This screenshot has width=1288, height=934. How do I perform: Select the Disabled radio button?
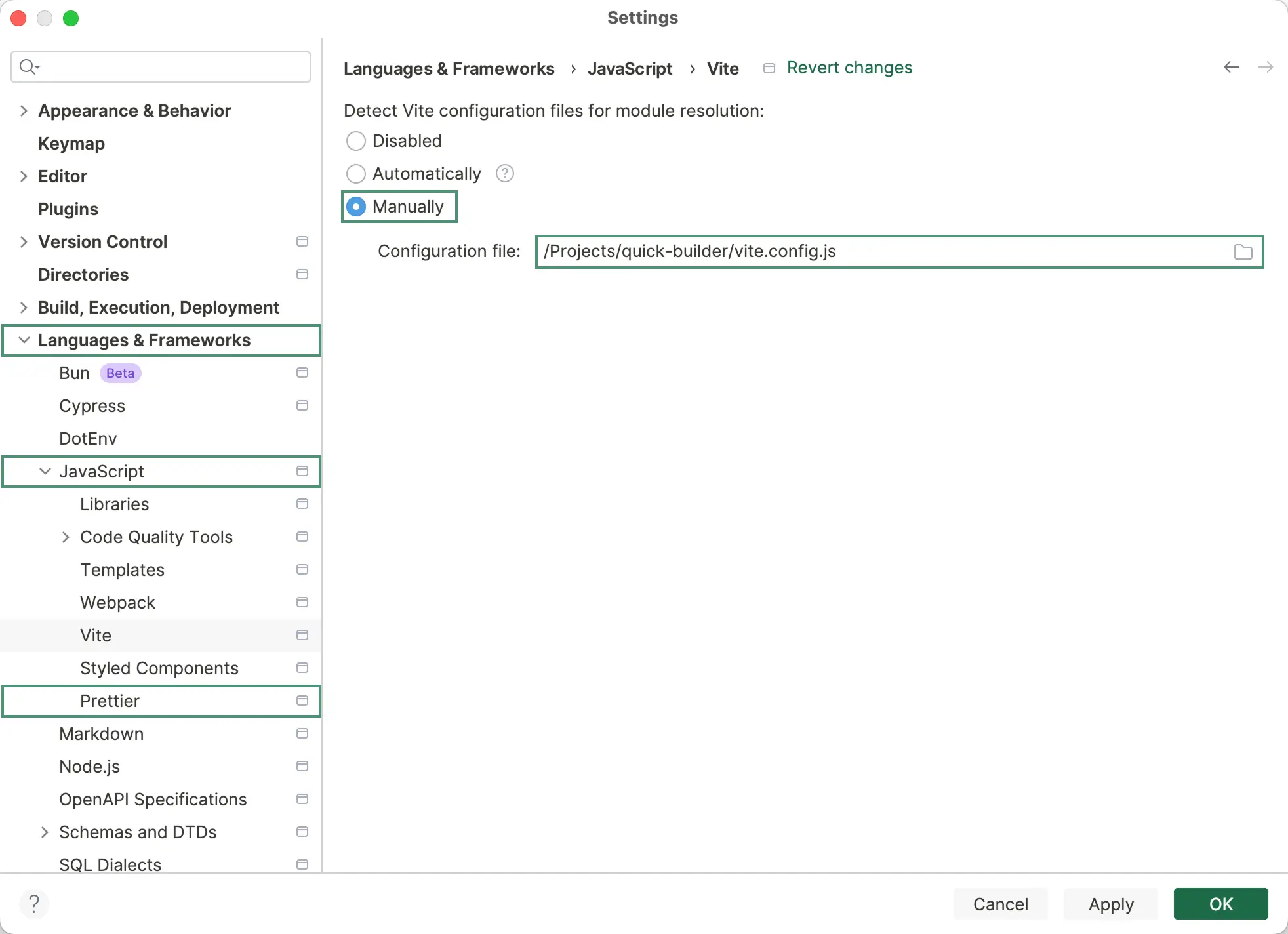[355, 141]
